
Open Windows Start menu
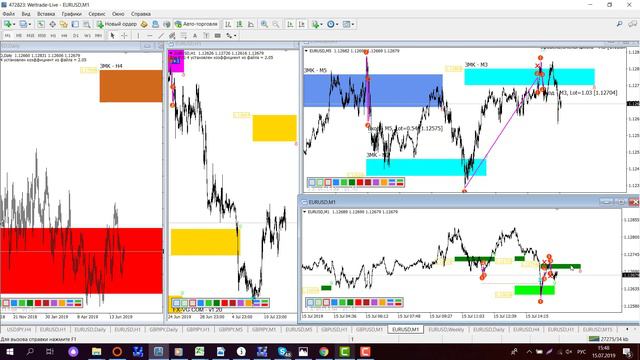pos(10,351)
